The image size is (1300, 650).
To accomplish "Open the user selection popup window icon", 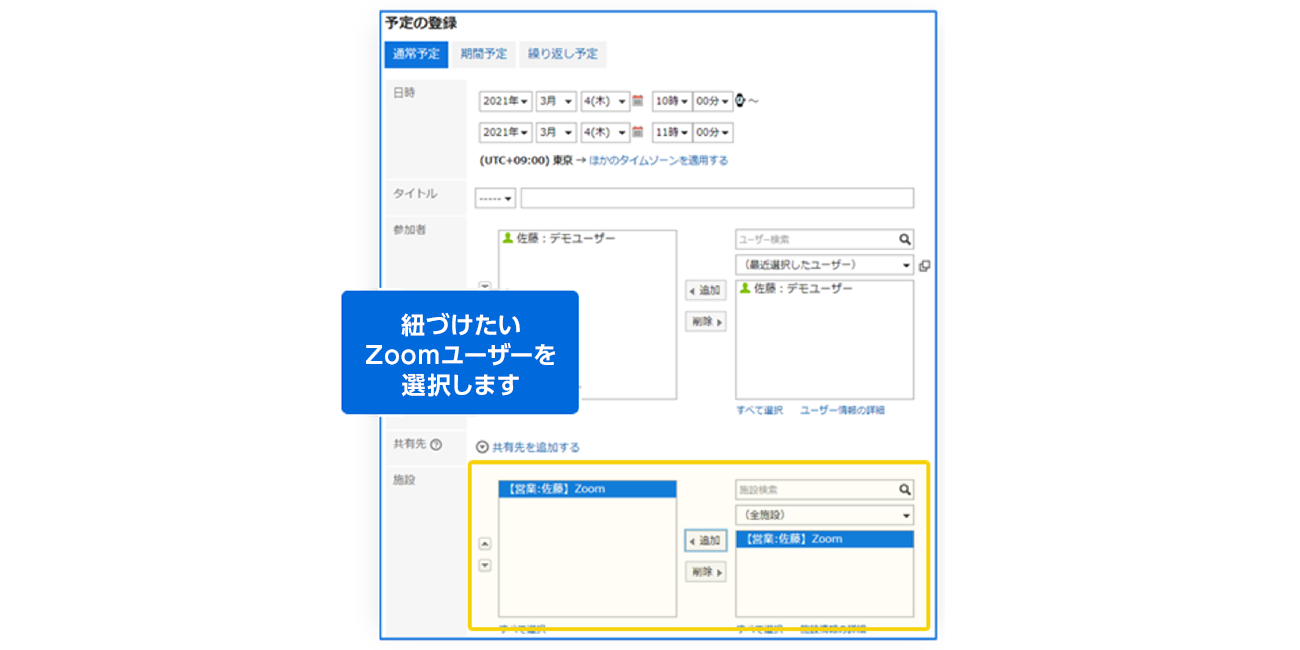I will click(x=924, y=266).
